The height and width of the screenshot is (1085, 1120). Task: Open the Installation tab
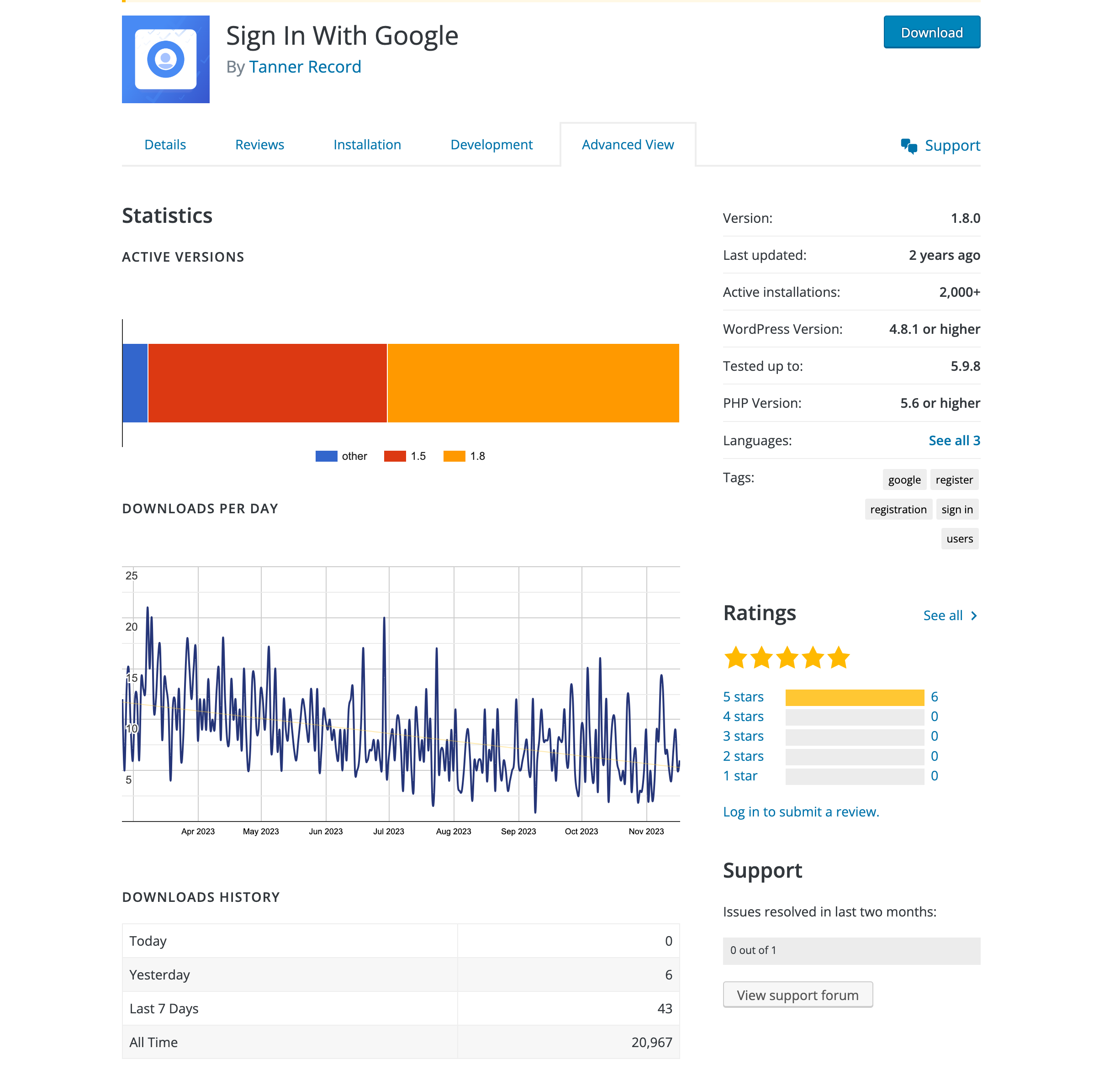[x=367, y=145]
